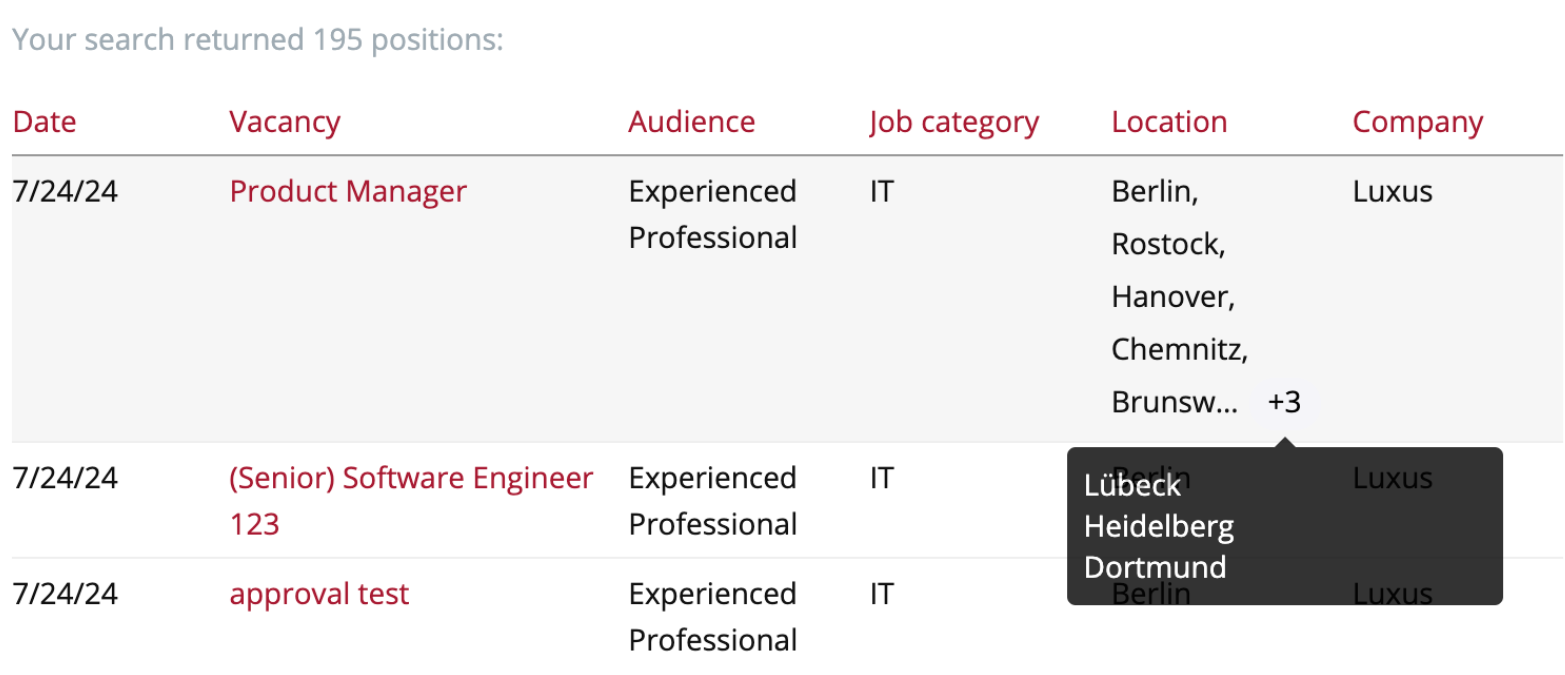The image size is (1565, 675).
Task: Sort positions by Date column
Action: pyautogui.click(x=44, y=122)
